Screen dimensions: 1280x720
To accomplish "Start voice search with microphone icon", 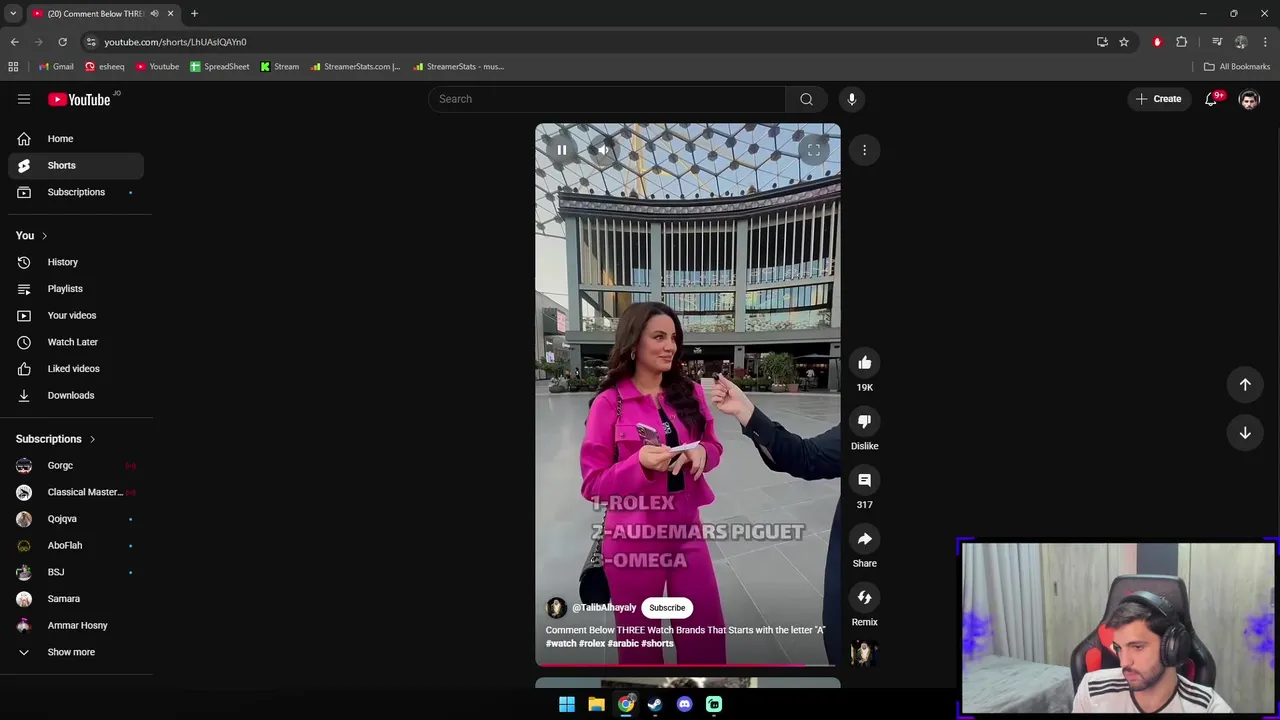I will click(x=852, y=99).
